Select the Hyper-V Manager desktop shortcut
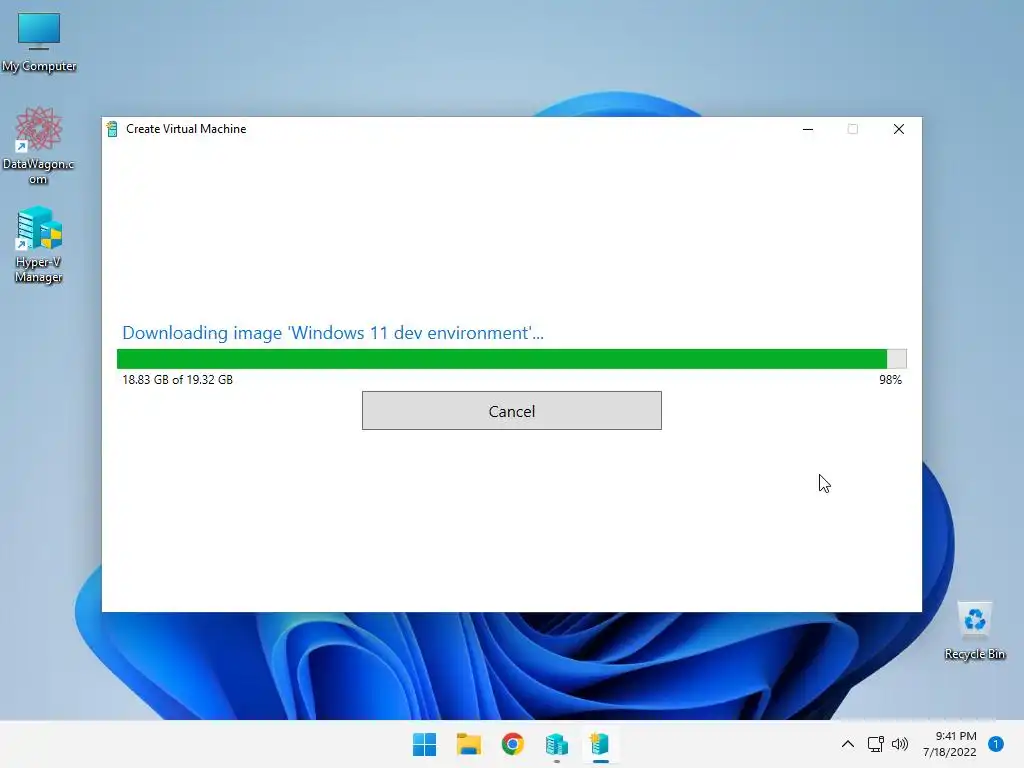 tap(39, 244)
